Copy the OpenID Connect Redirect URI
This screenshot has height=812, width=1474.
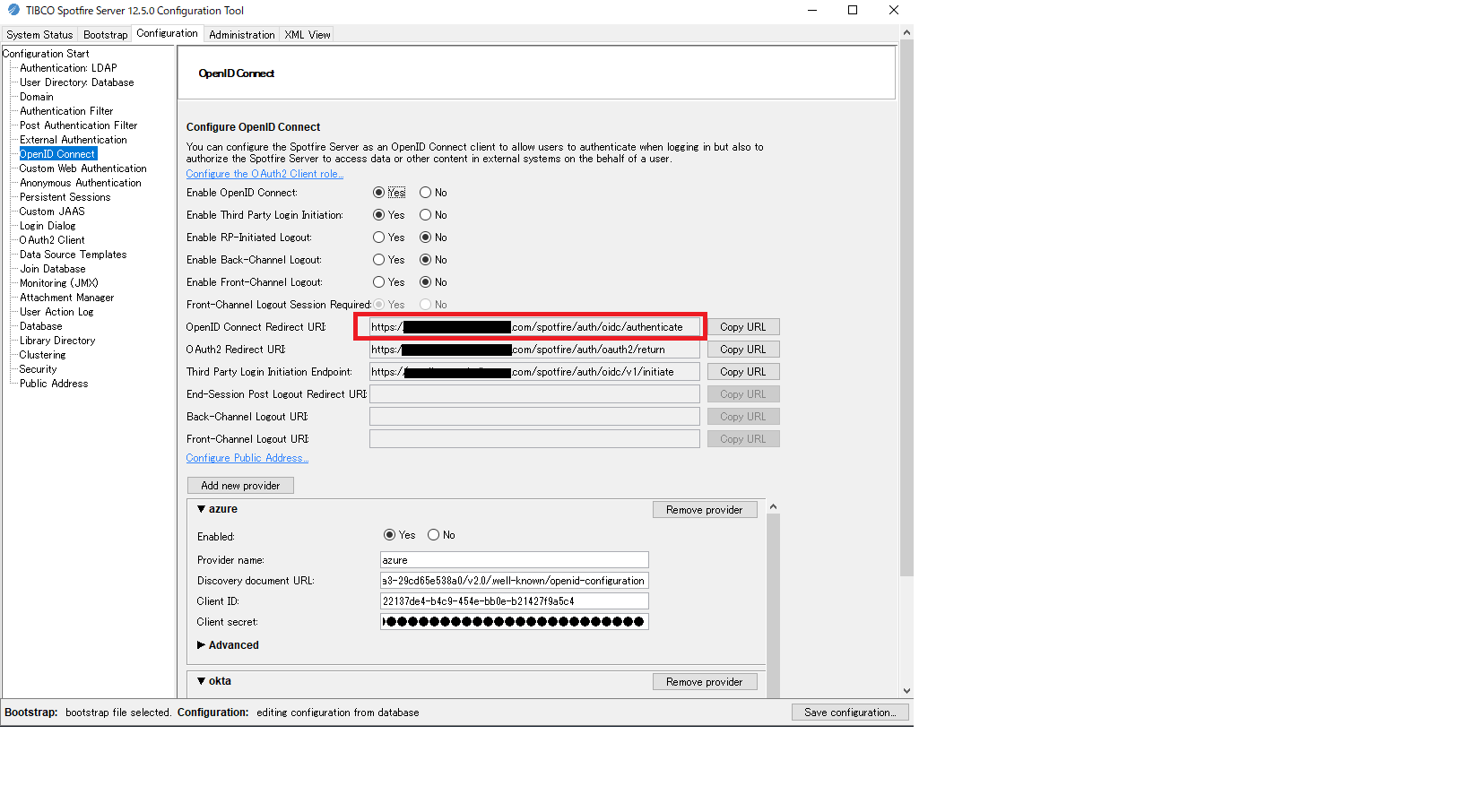point(743,327)
